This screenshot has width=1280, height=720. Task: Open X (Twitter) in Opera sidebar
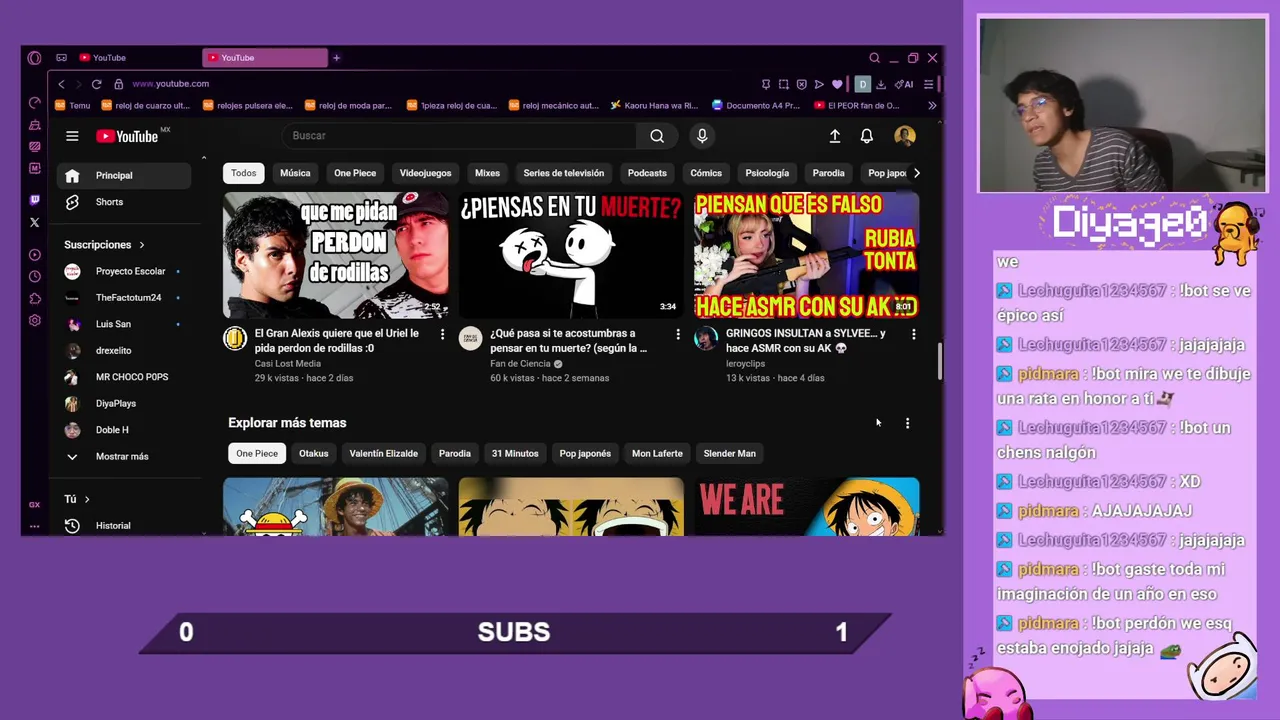pos(34,222)
